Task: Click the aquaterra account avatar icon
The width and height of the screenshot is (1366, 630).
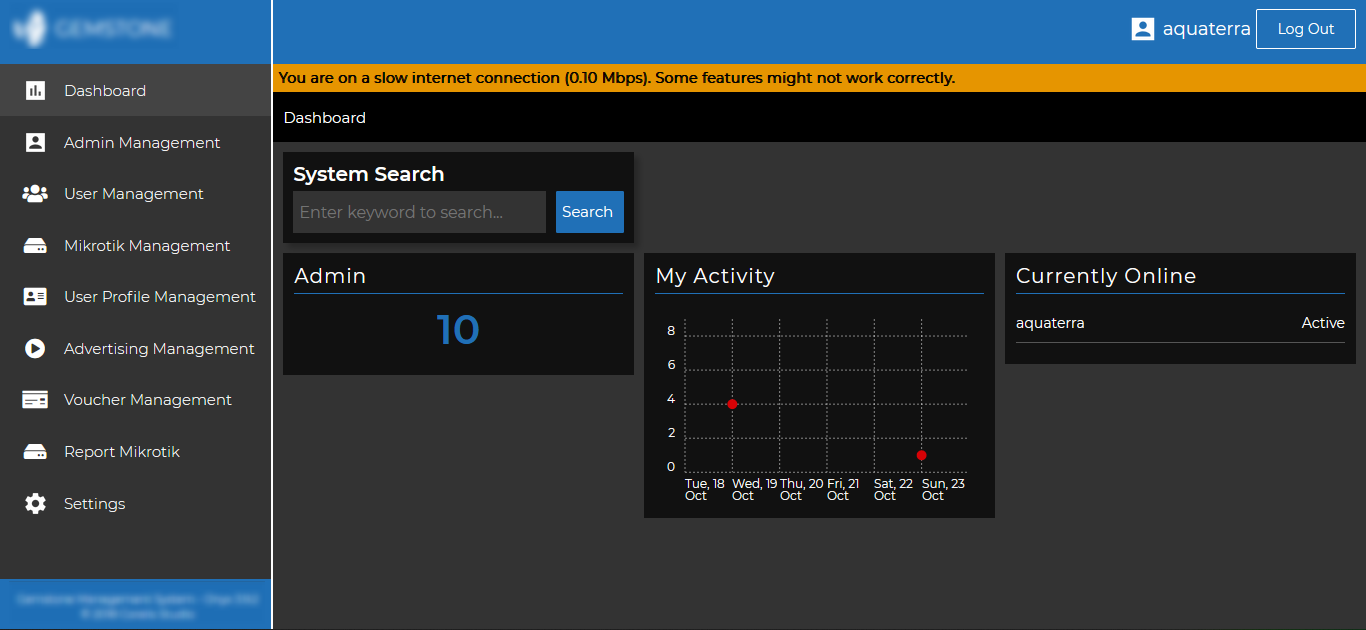Action: [1143, 29]
